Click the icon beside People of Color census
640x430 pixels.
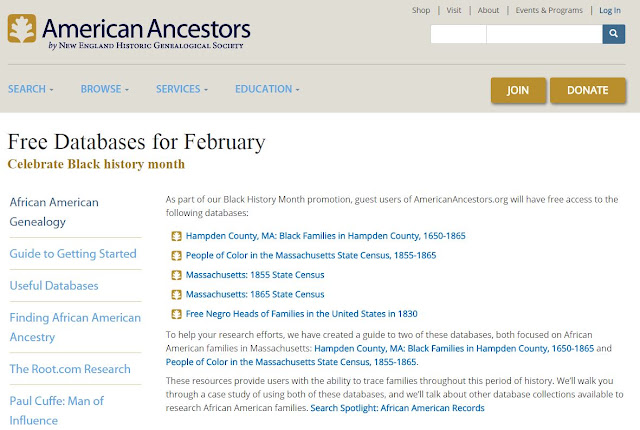coord(176,255)
